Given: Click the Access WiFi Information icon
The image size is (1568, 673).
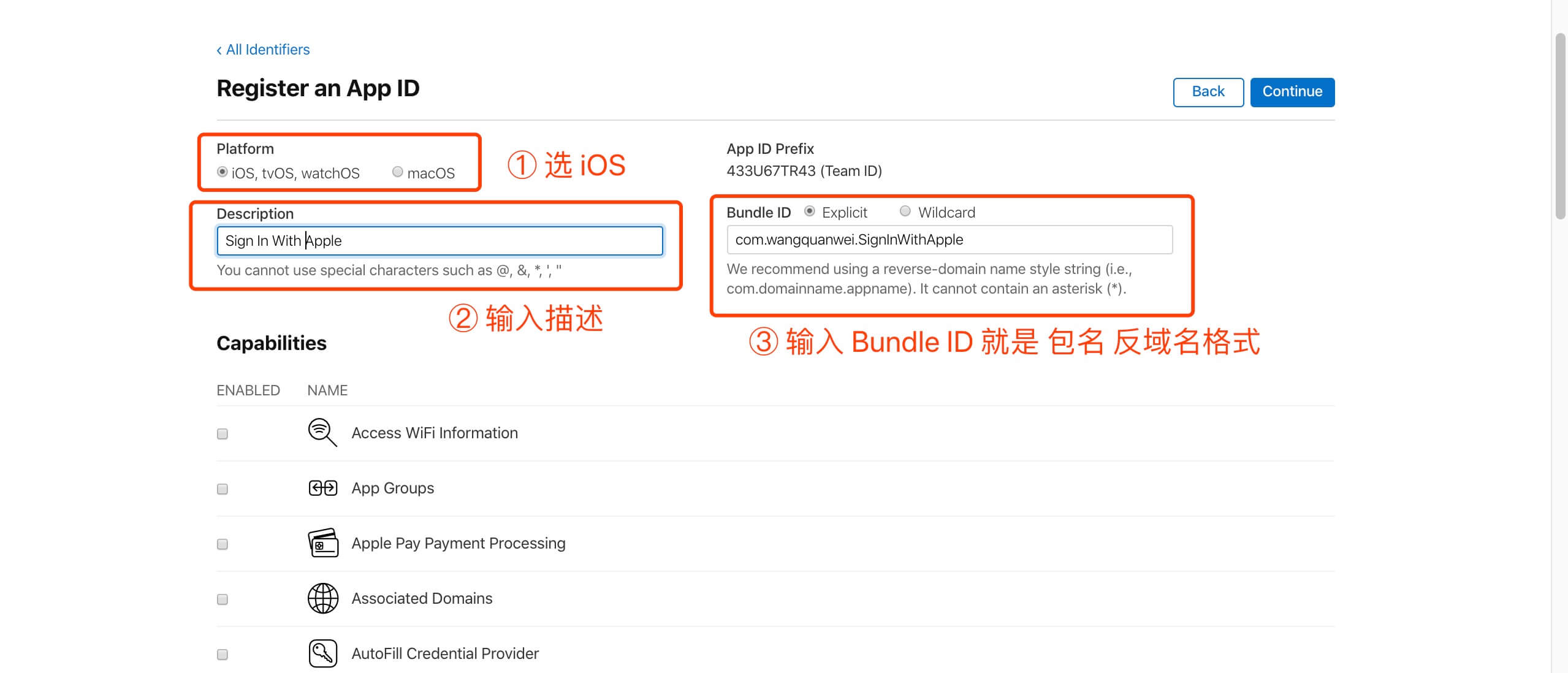Looking at the screenshot, I should pyautogui.click(x=322, y=432).
